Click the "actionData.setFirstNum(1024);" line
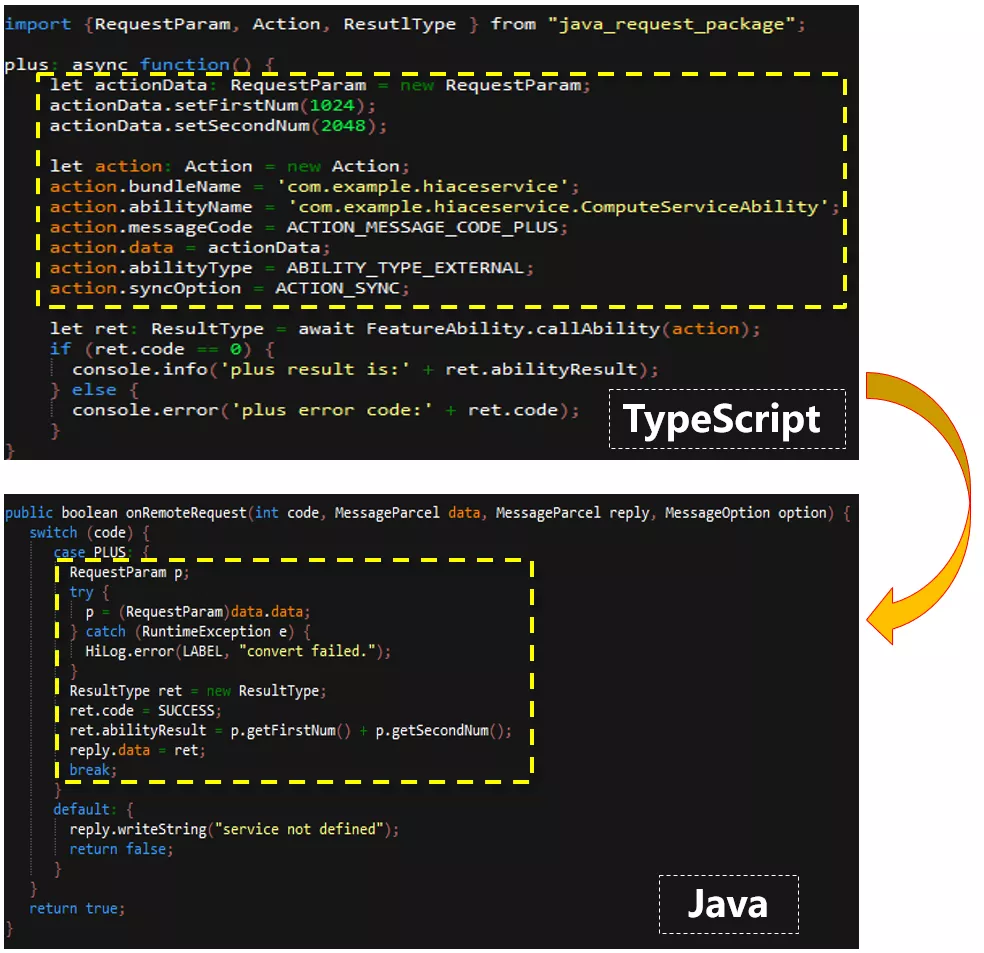 coord(213,105)
